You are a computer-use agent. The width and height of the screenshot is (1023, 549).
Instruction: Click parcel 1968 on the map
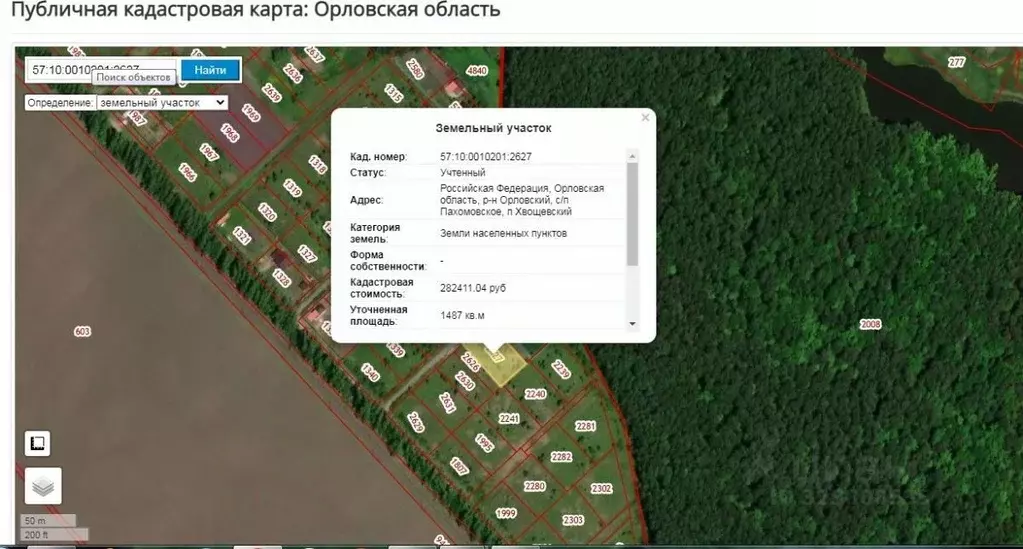pyautogui.click(x=230, y=134)
